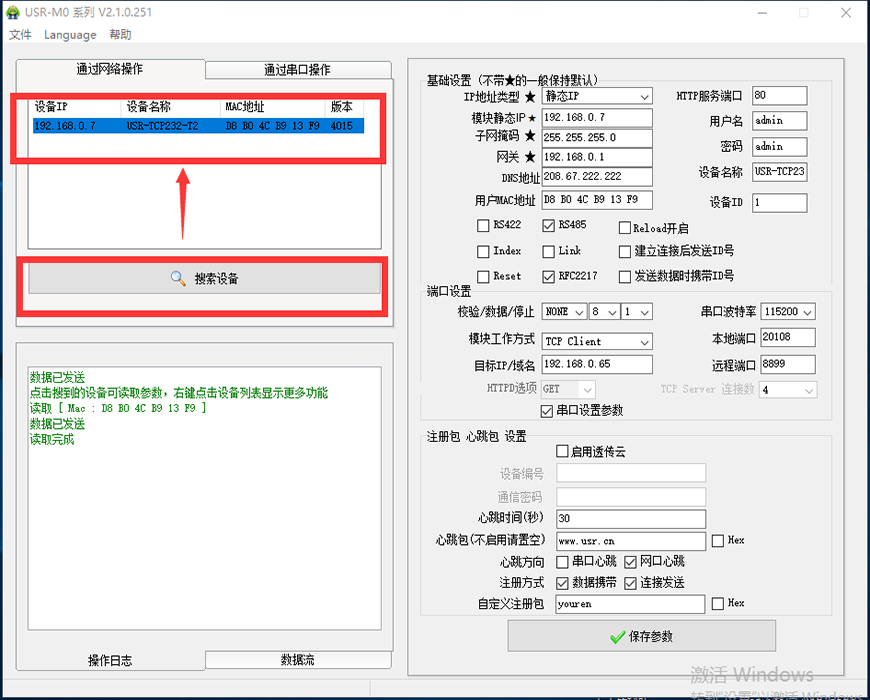Enable the Reload开启 checkbox

(625, 228)
